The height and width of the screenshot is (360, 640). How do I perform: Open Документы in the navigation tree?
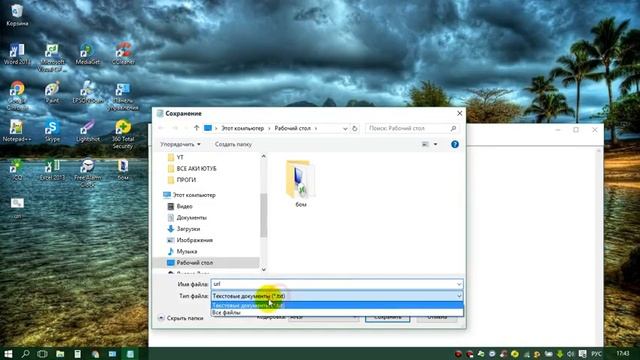191,218
